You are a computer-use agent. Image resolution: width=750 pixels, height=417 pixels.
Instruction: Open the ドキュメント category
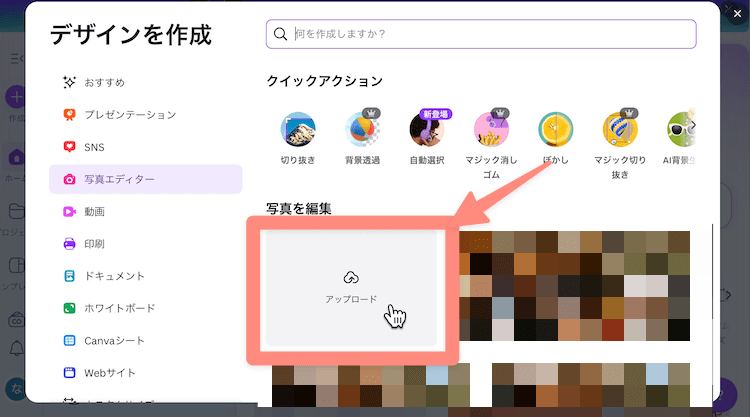point(145,276)
